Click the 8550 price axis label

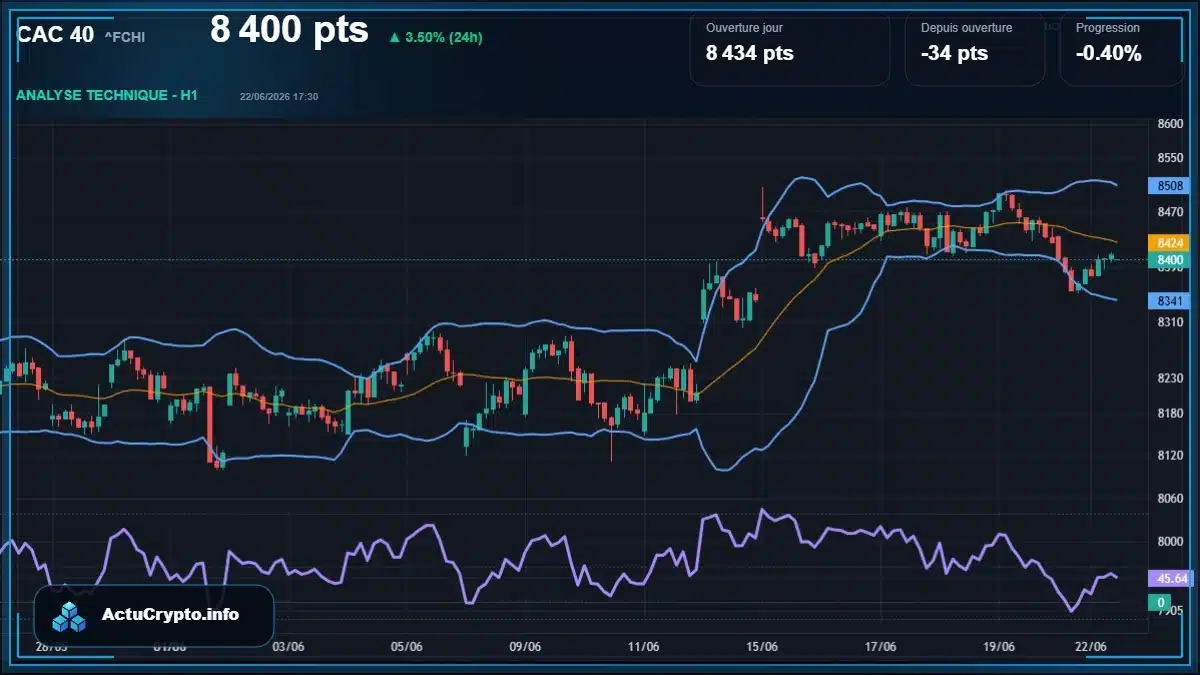pyautogui.click(x=1170, y=158)
